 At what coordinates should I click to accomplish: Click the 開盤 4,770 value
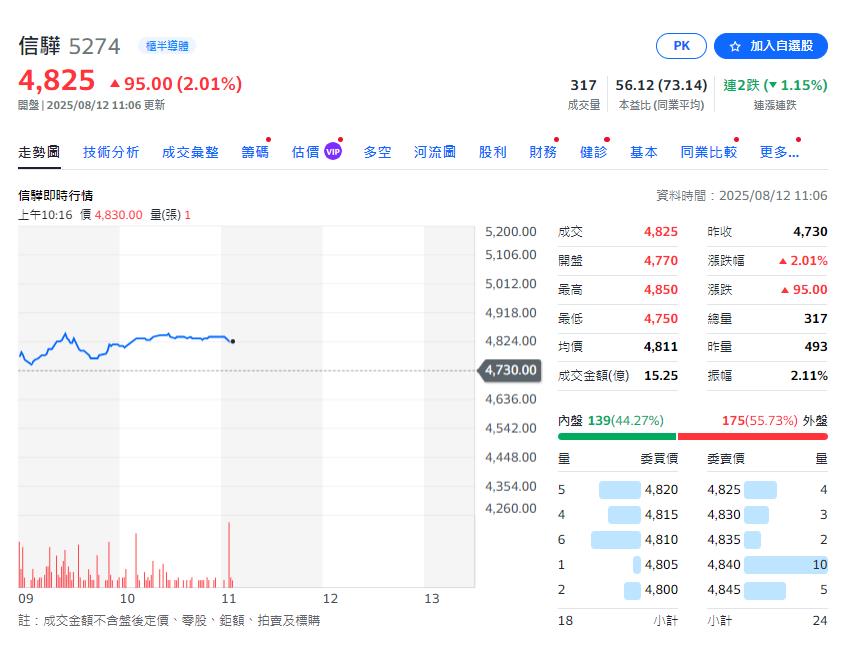[x=661, y=261]
